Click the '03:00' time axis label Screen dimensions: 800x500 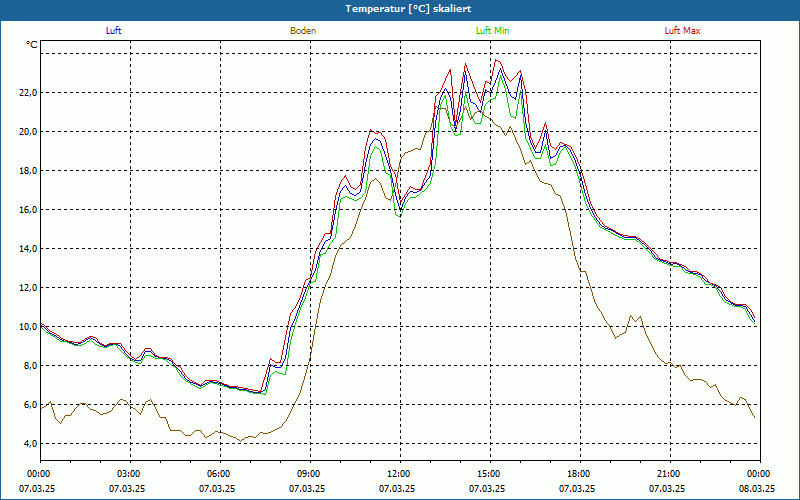pyautogui.click(x=130, y=474)
